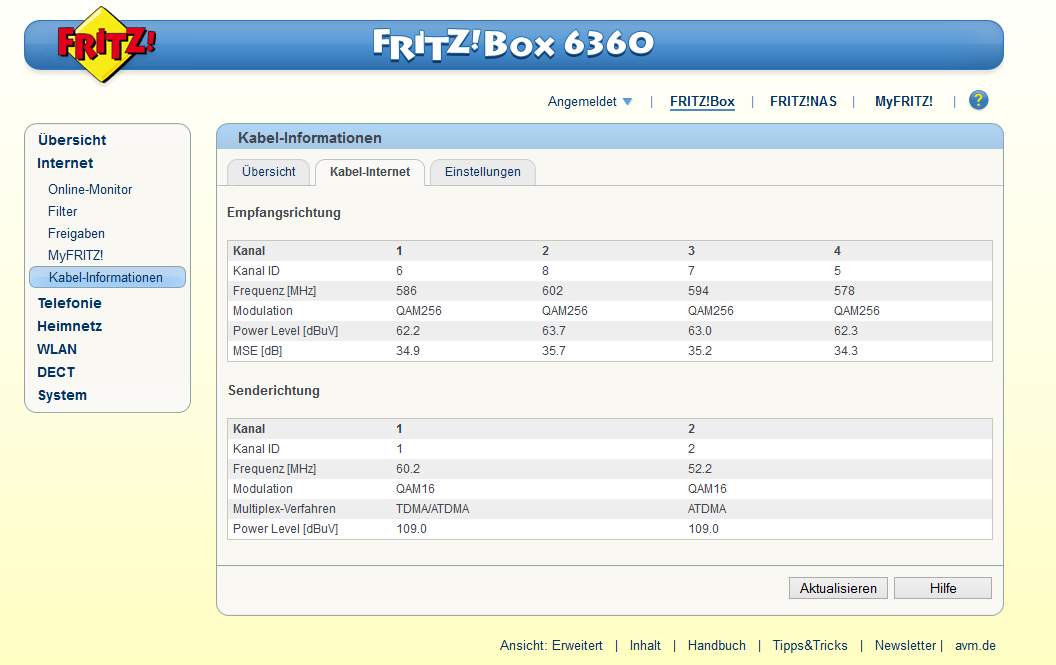Select power level value 62.2
Viewport: 1056px width, 665px height.
(408, 331)
